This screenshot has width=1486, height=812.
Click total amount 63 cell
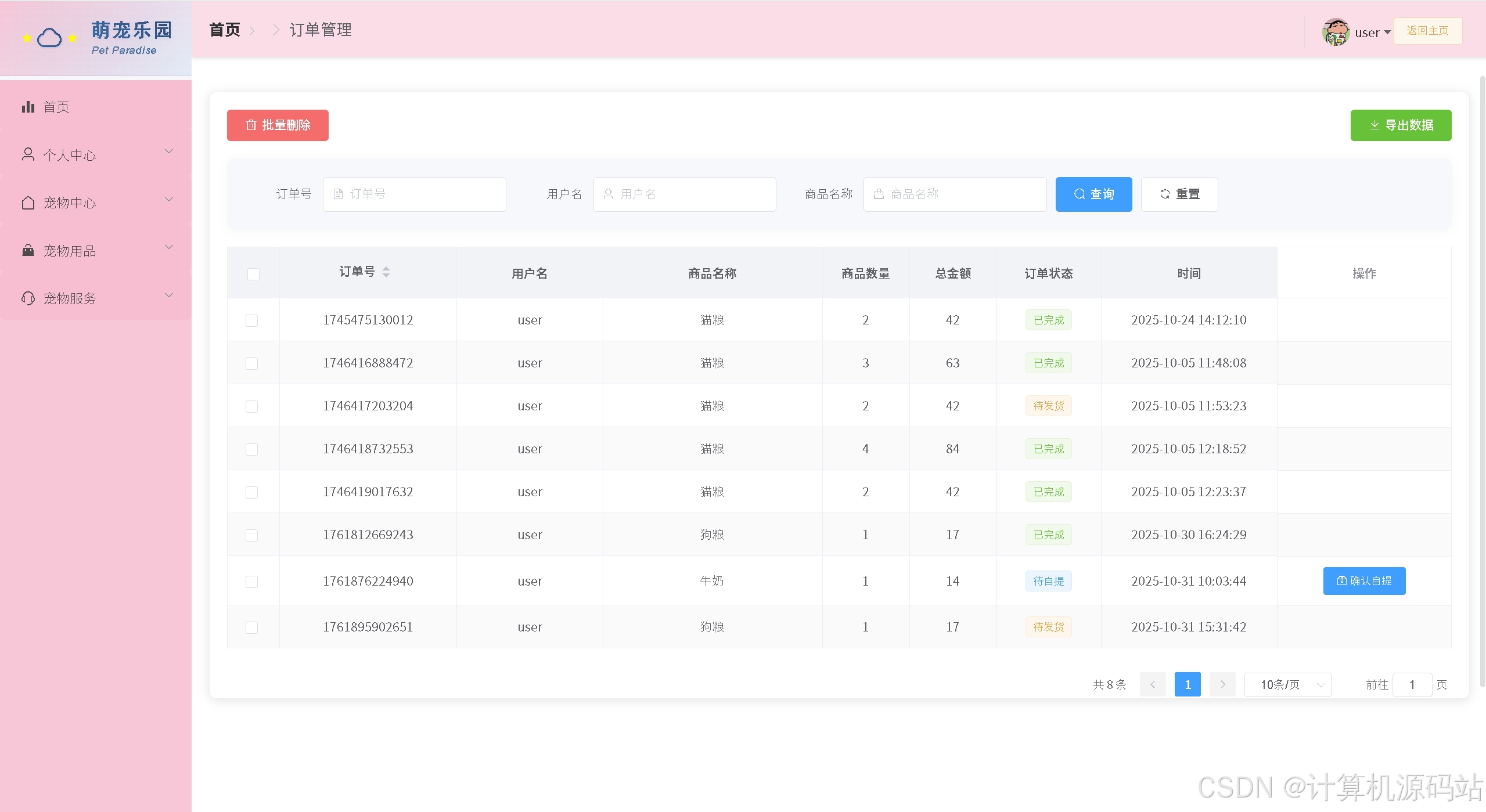click(952, 363)
